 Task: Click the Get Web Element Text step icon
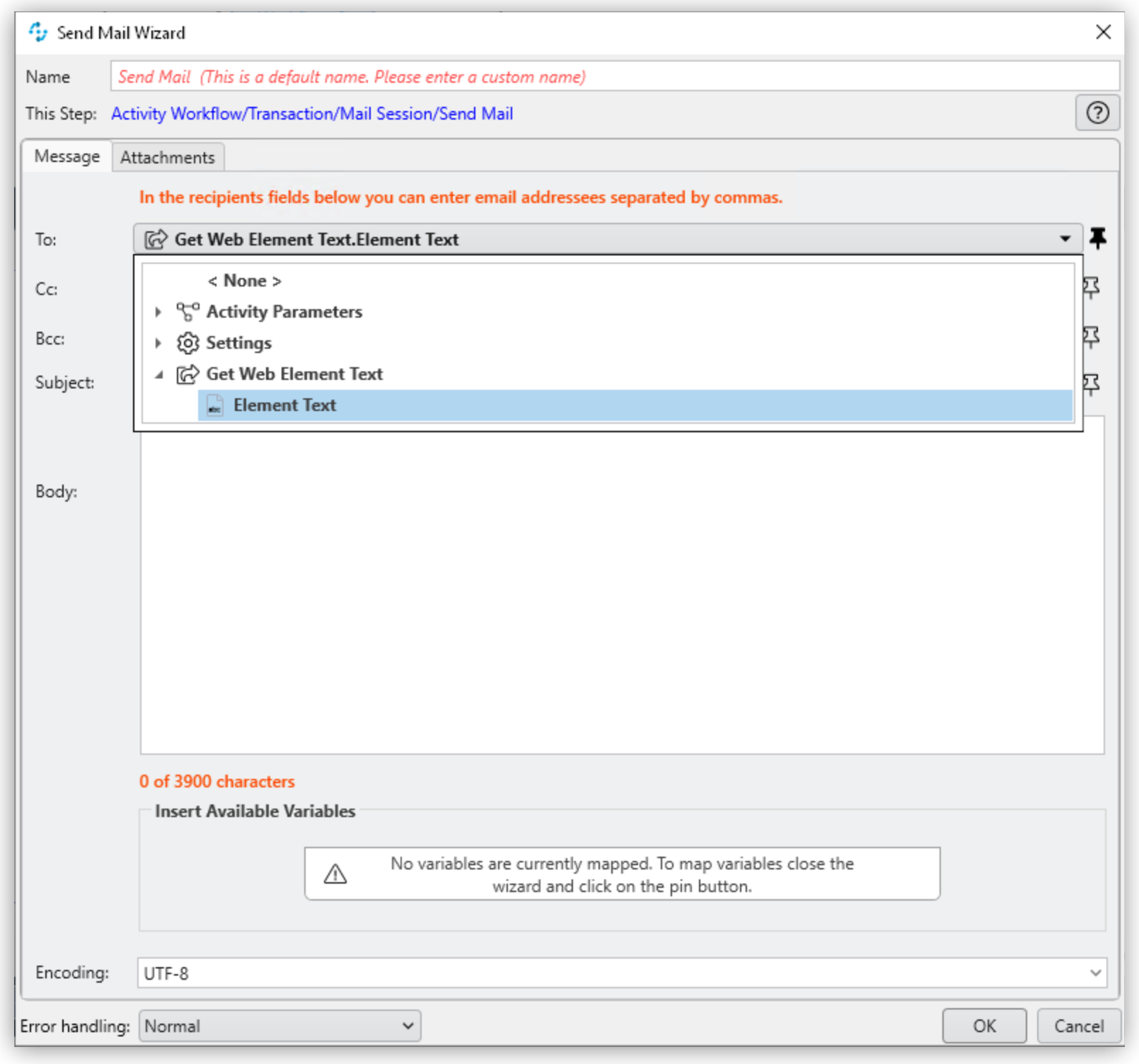tap(187, 374)
